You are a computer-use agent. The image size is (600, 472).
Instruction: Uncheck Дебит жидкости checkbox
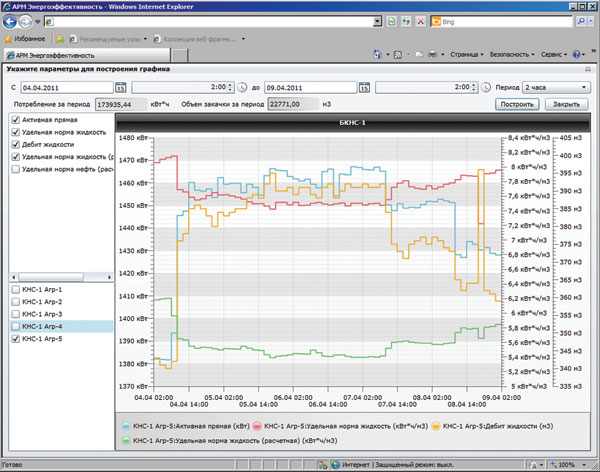pos(15,144)
